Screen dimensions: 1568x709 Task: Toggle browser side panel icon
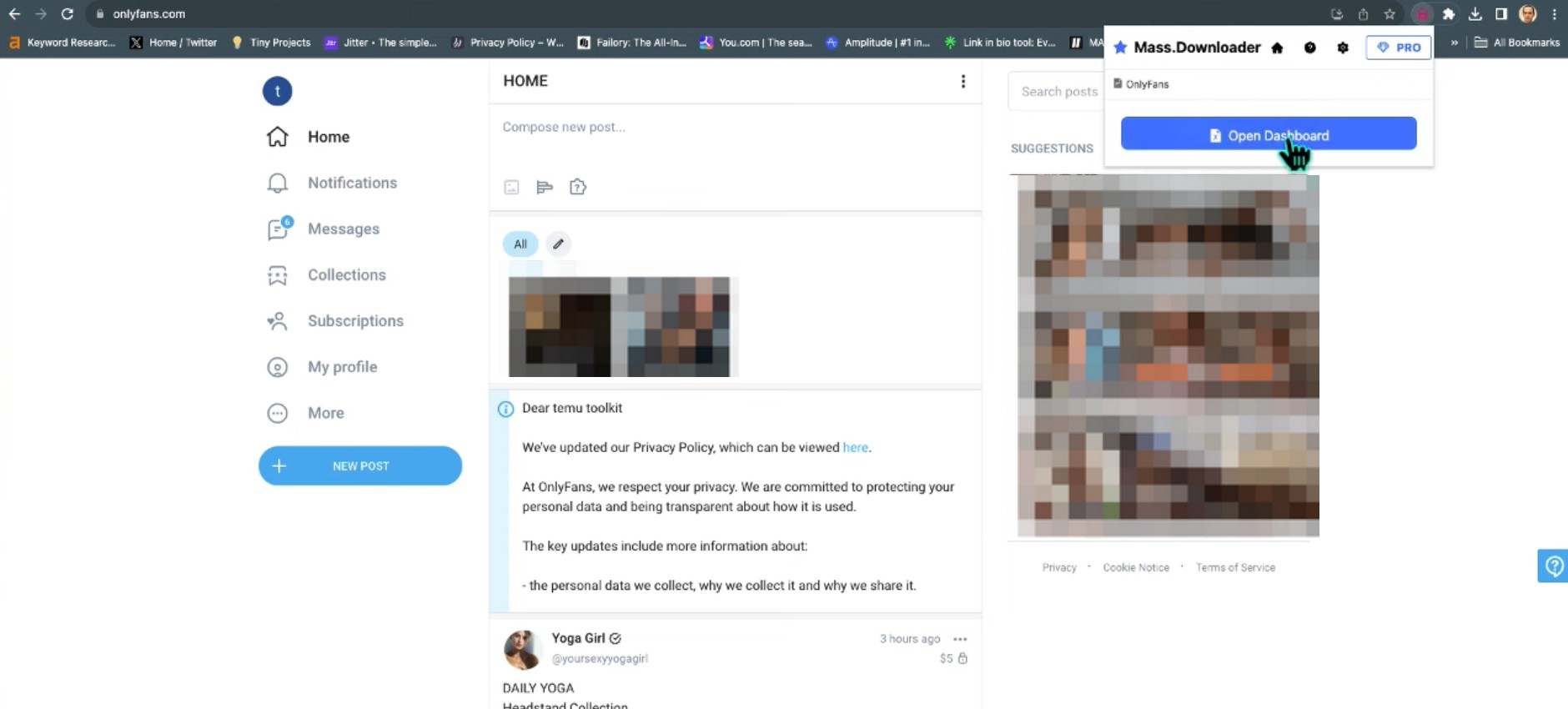tap(1501, 14)
